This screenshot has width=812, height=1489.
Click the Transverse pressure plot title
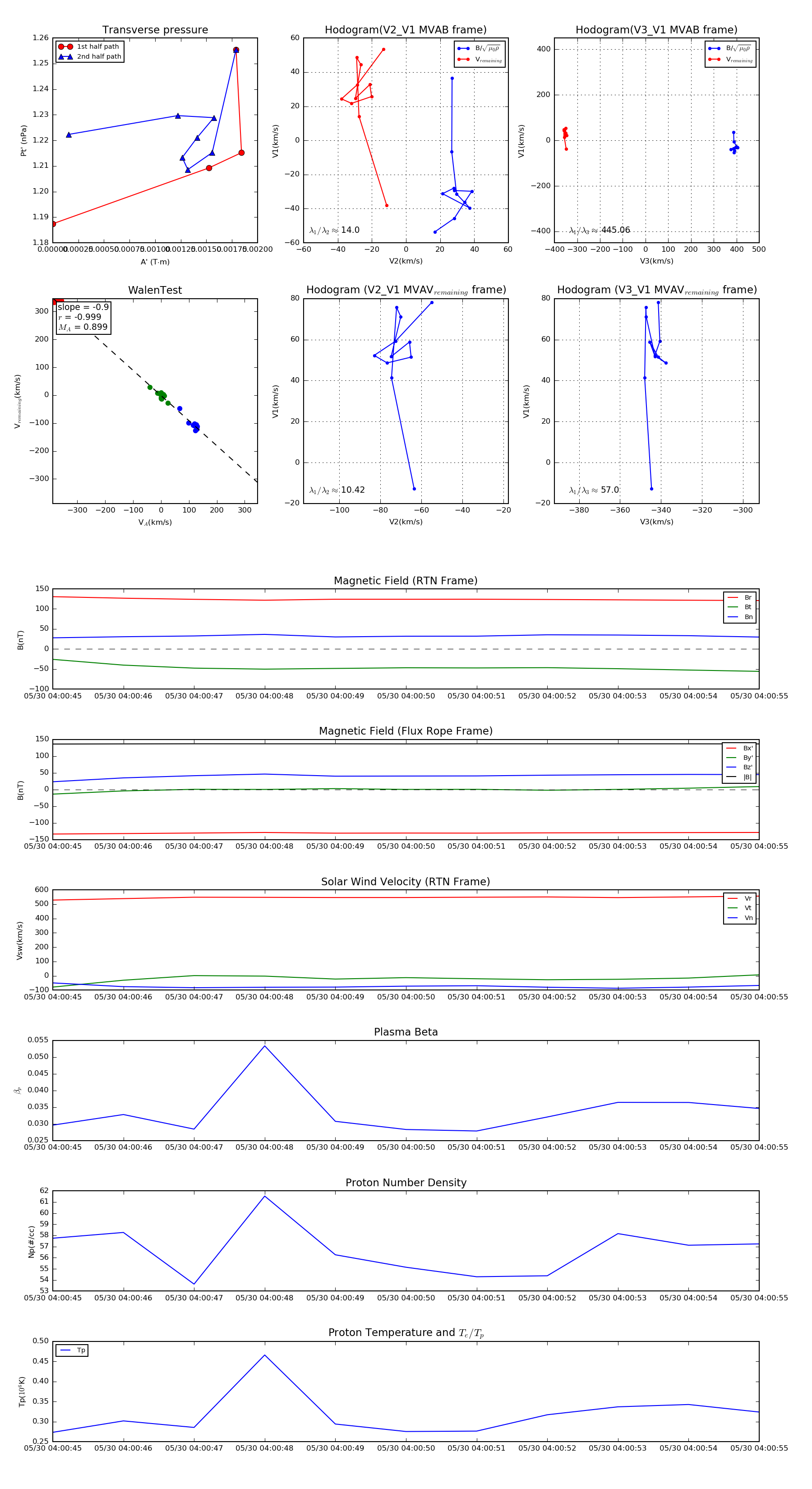[x=155, y=29]
